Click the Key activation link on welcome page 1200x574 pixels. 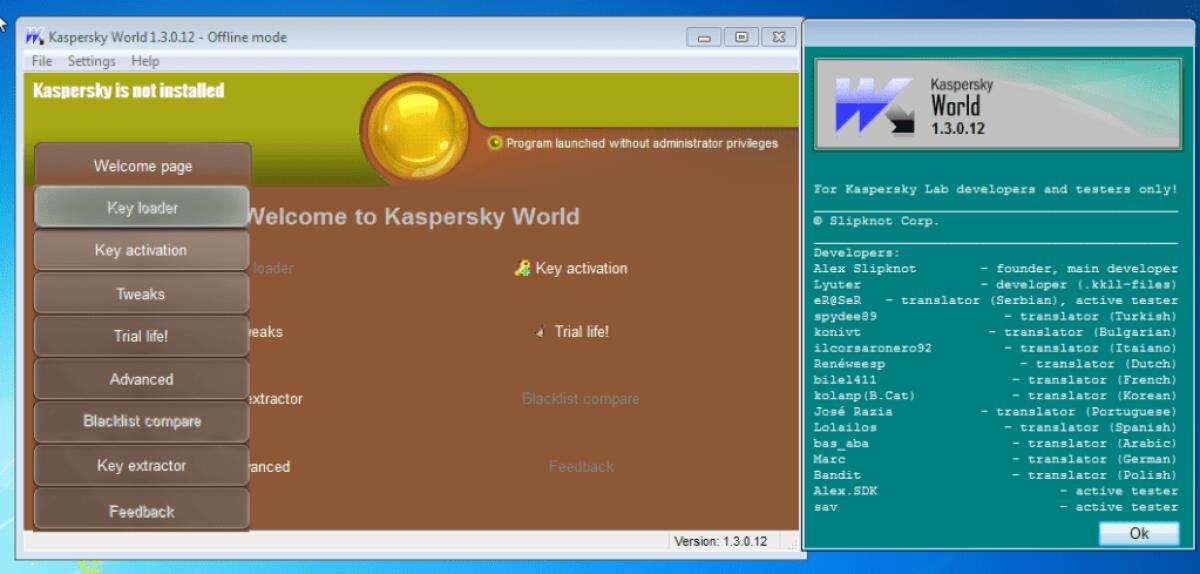pos(582,268)
